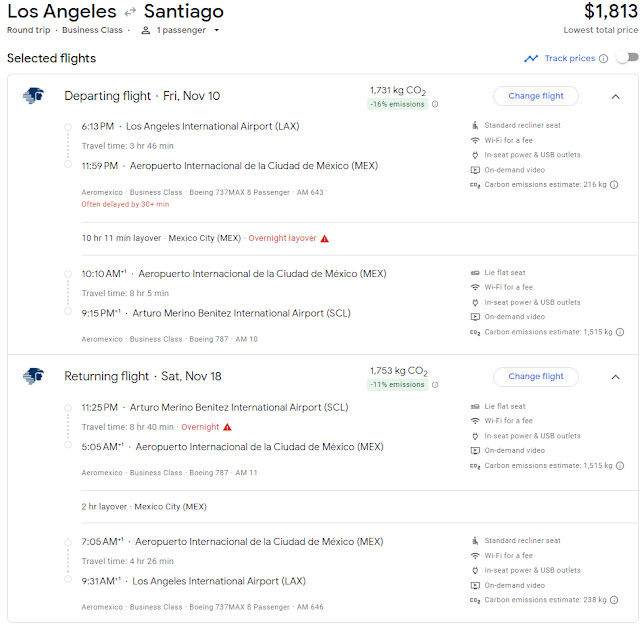Toggle the Track prices switch
This screenshot has height=626, width=640.
click(x=626, y=58)
